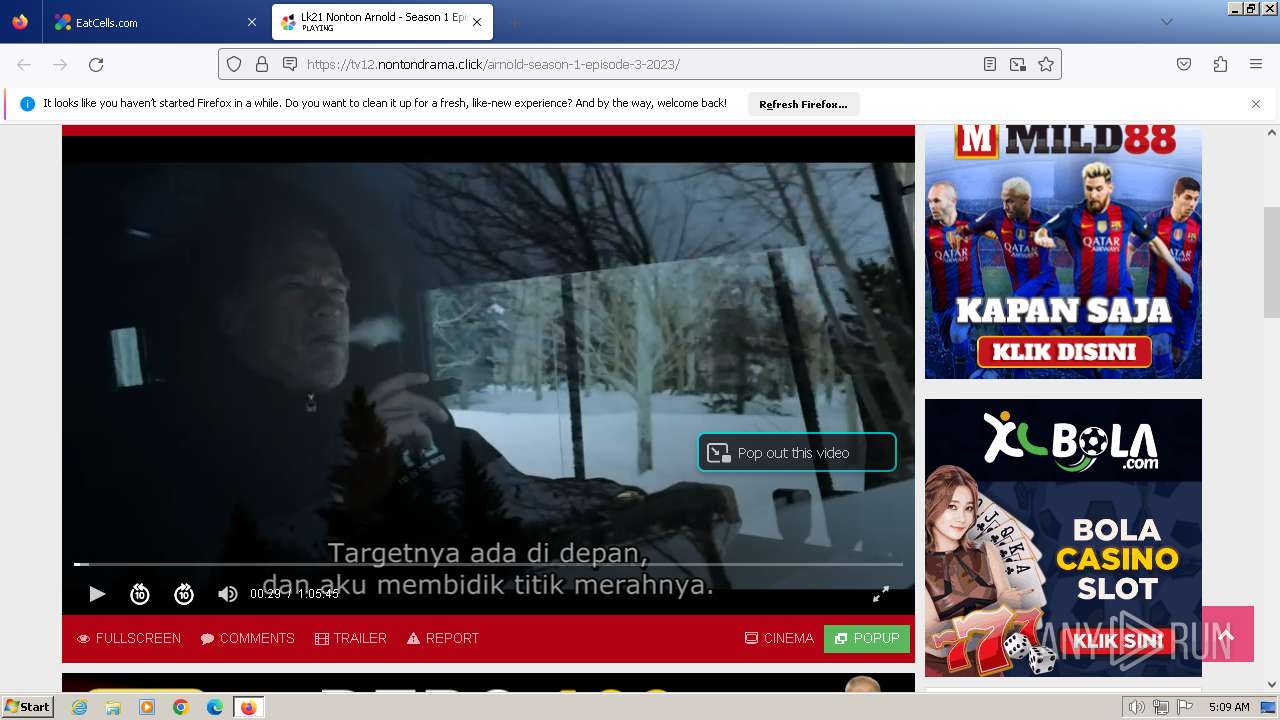Dismiss the refresh Firefox notification
The image size is (1280, 720).
coord(1256,104)
